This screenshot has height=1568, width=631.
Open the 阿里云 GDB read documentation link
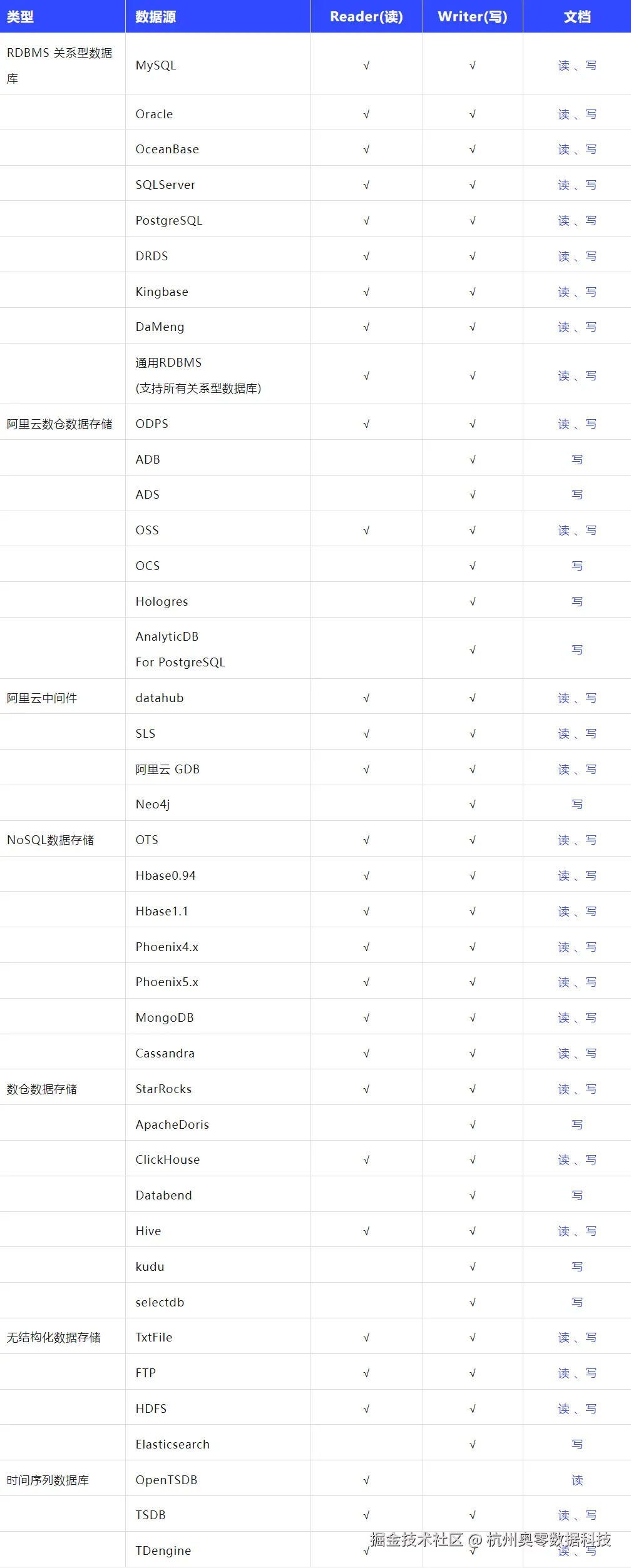564,770
